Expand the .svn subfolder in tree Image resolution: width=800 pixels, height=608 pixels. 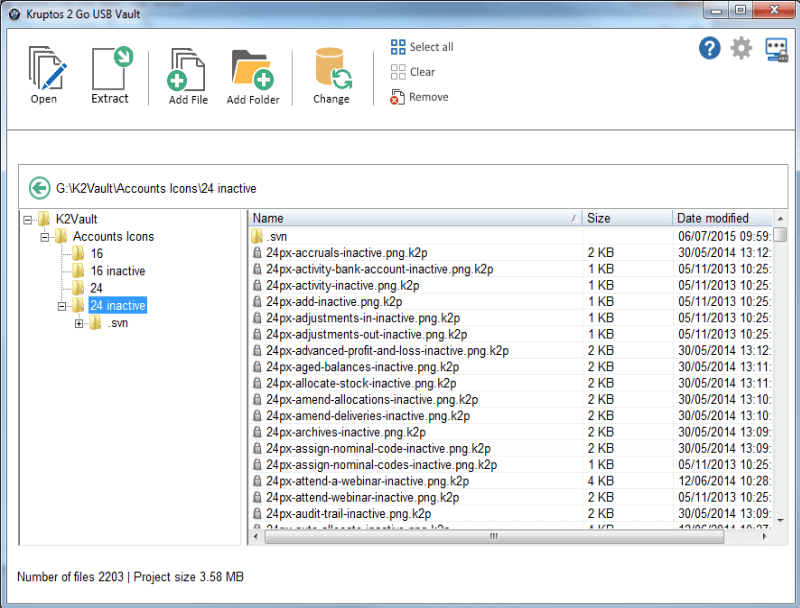[x=79, y=323]
